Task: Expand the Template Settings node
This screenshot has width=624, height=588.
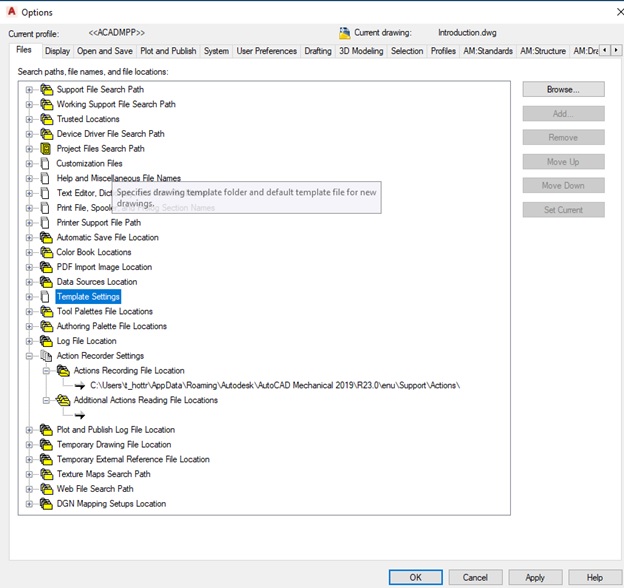Action: point(29,297)
